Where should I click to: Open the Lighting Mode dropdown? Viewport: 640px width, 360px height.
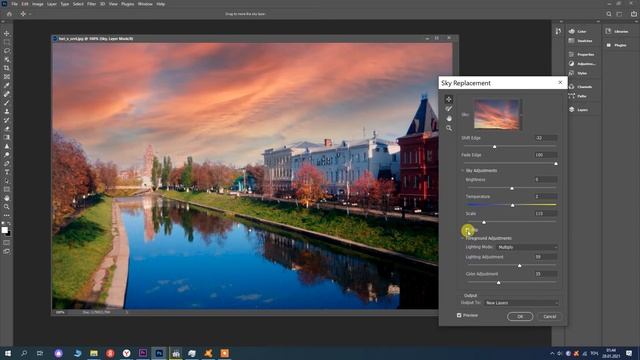pyautogui.click(x=527, y=247)
